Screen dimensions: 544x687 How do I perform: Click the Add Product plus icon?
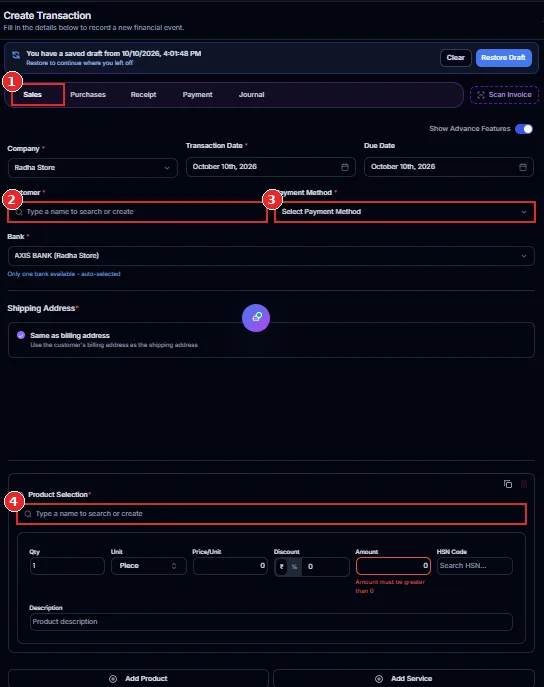coord(113,679)
